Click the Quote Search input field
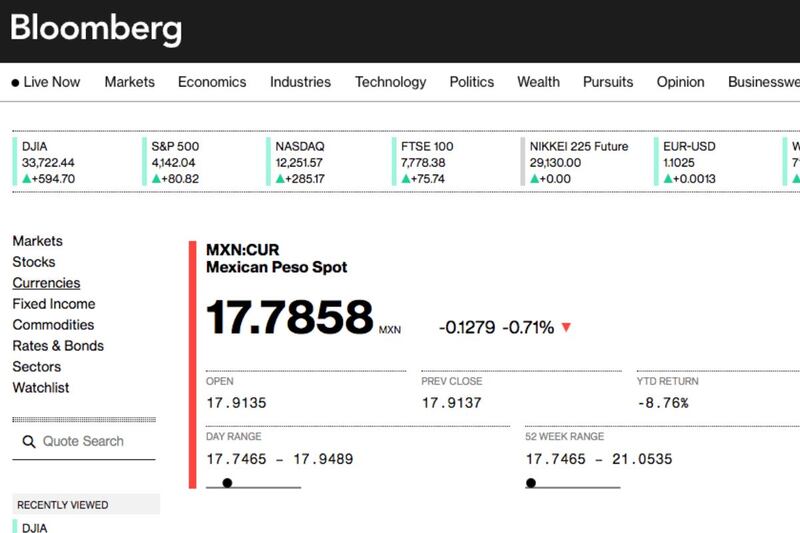The image size is (800, 533). pos(84,442)
